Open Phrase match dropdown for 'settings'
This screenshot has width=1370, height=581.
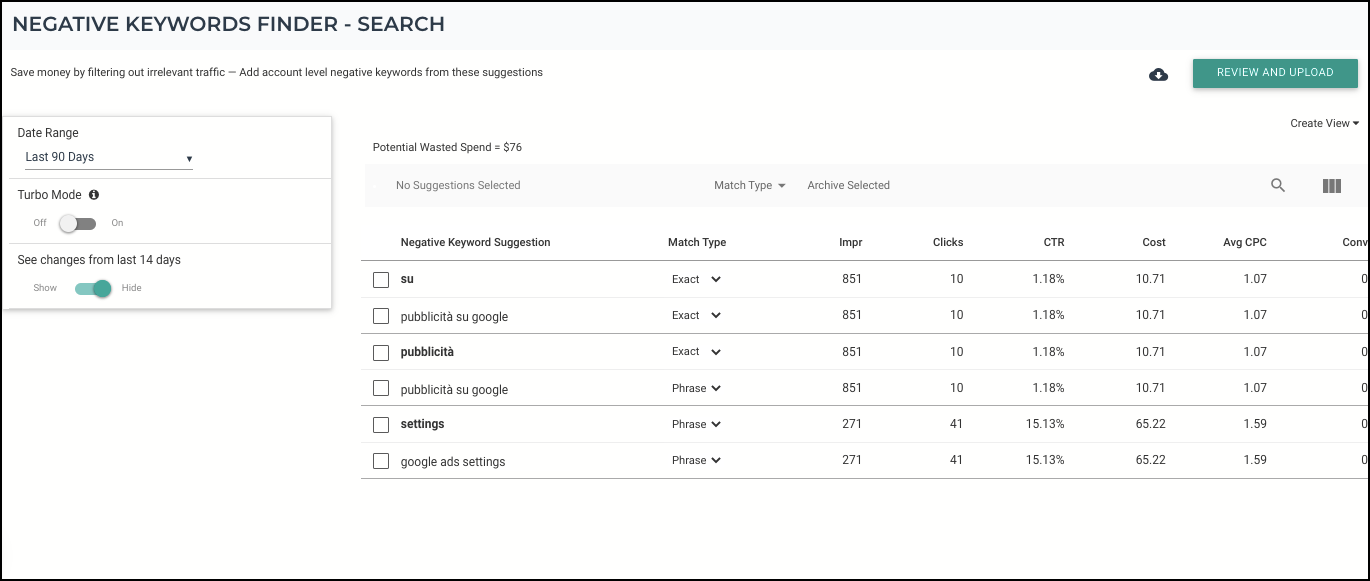click(x=696, y=424)
